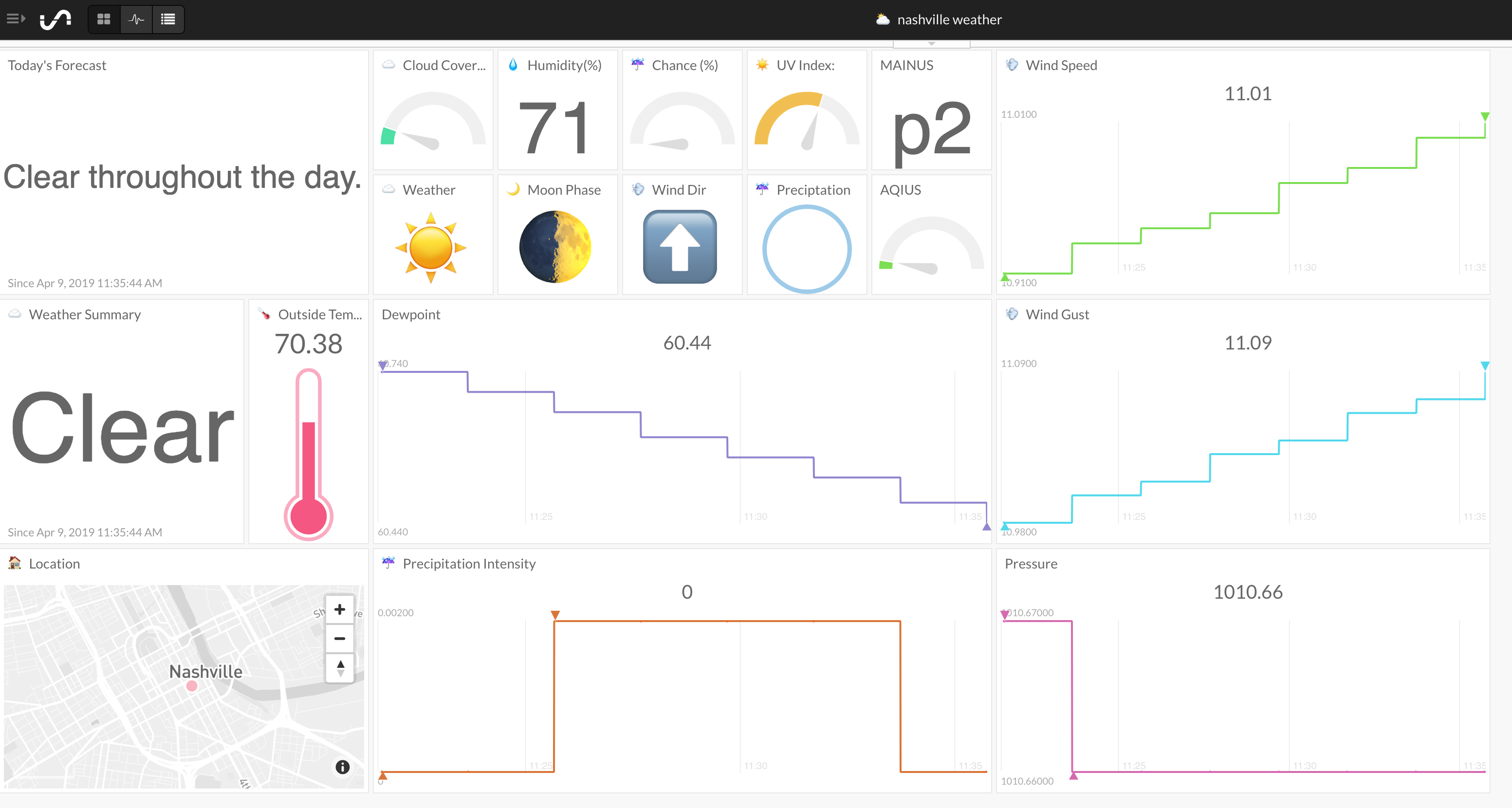Adjust the map tilt control
The image size is (1512, 808).
(340, 667)
